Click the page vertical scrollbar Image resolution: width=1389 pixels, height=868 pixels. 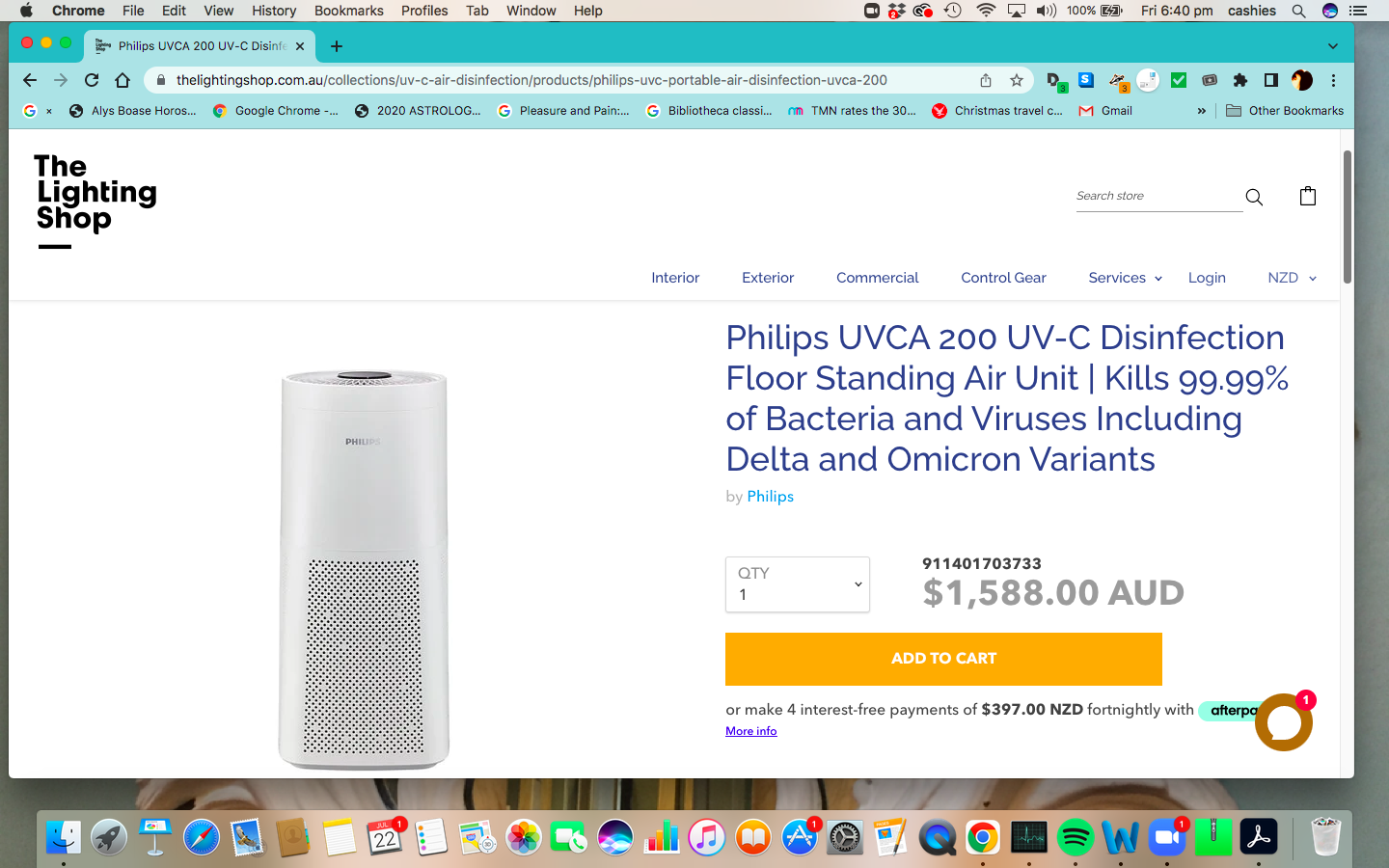point(1347,217)
